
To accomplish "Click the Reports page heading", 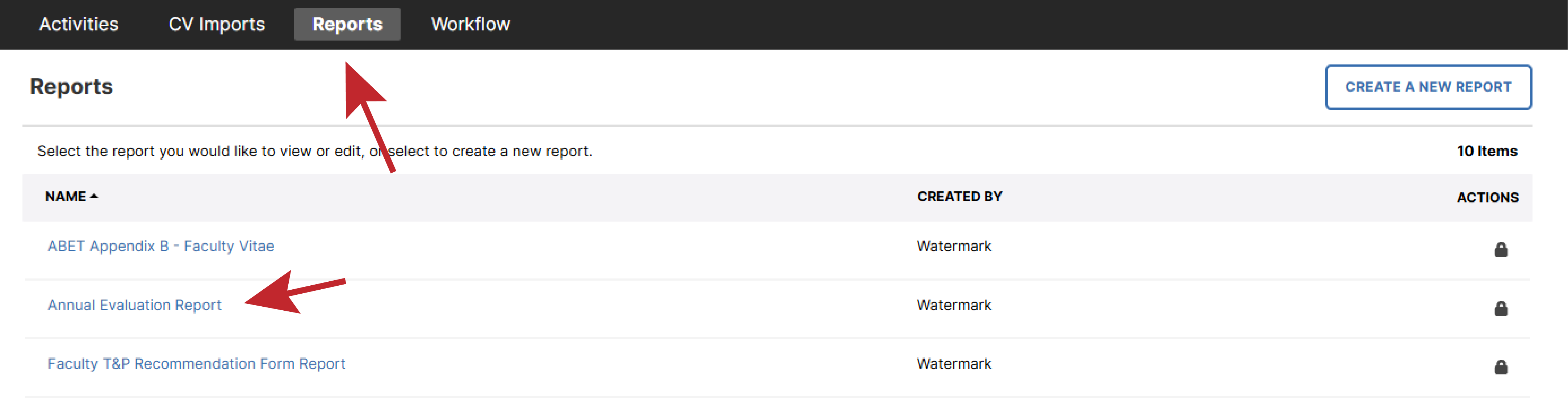I will 71,87.
